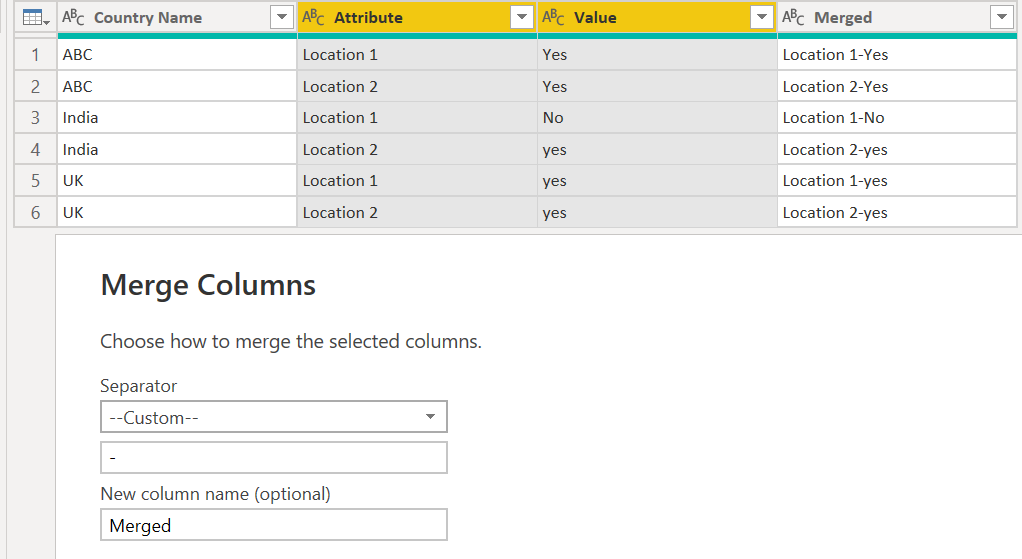The width and height of the screenshot is (1022, 559).
Task: Click the custom separator text field
Action: click(274, 457)
